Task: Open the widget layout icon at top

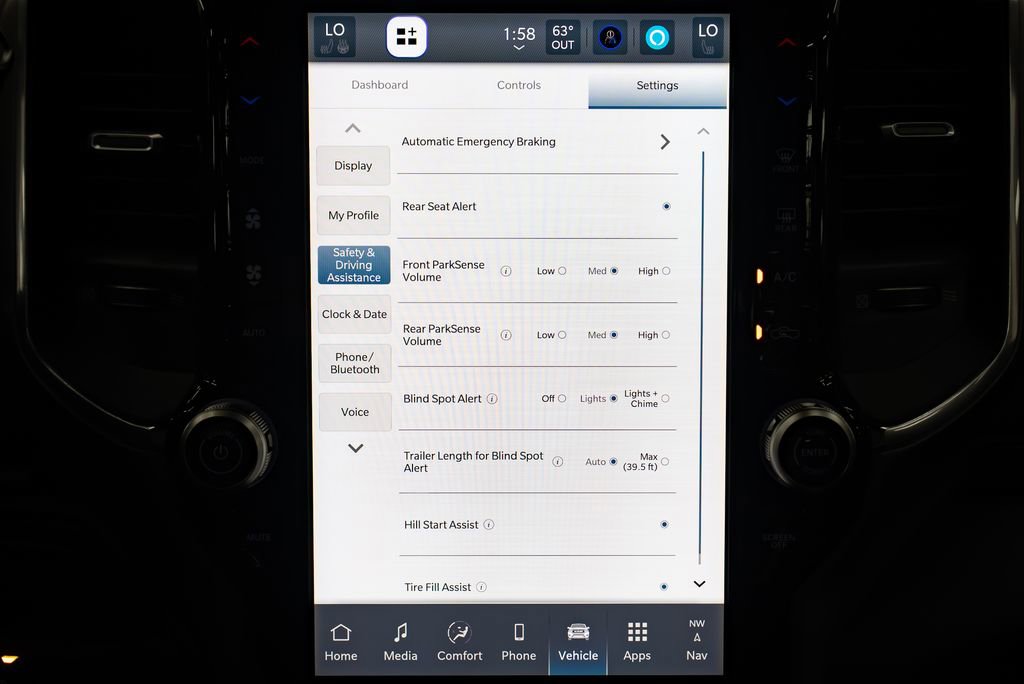Action: (407, 38)
